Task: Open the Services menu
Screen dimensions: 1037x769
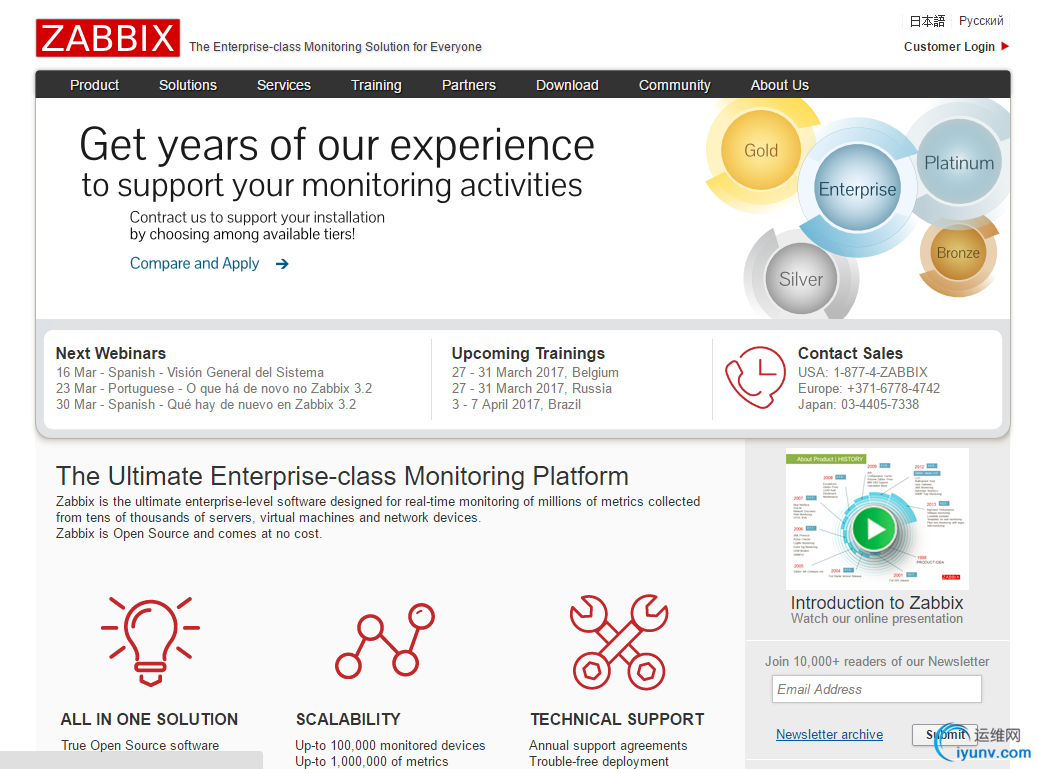Action: click(x=284, y=85)
